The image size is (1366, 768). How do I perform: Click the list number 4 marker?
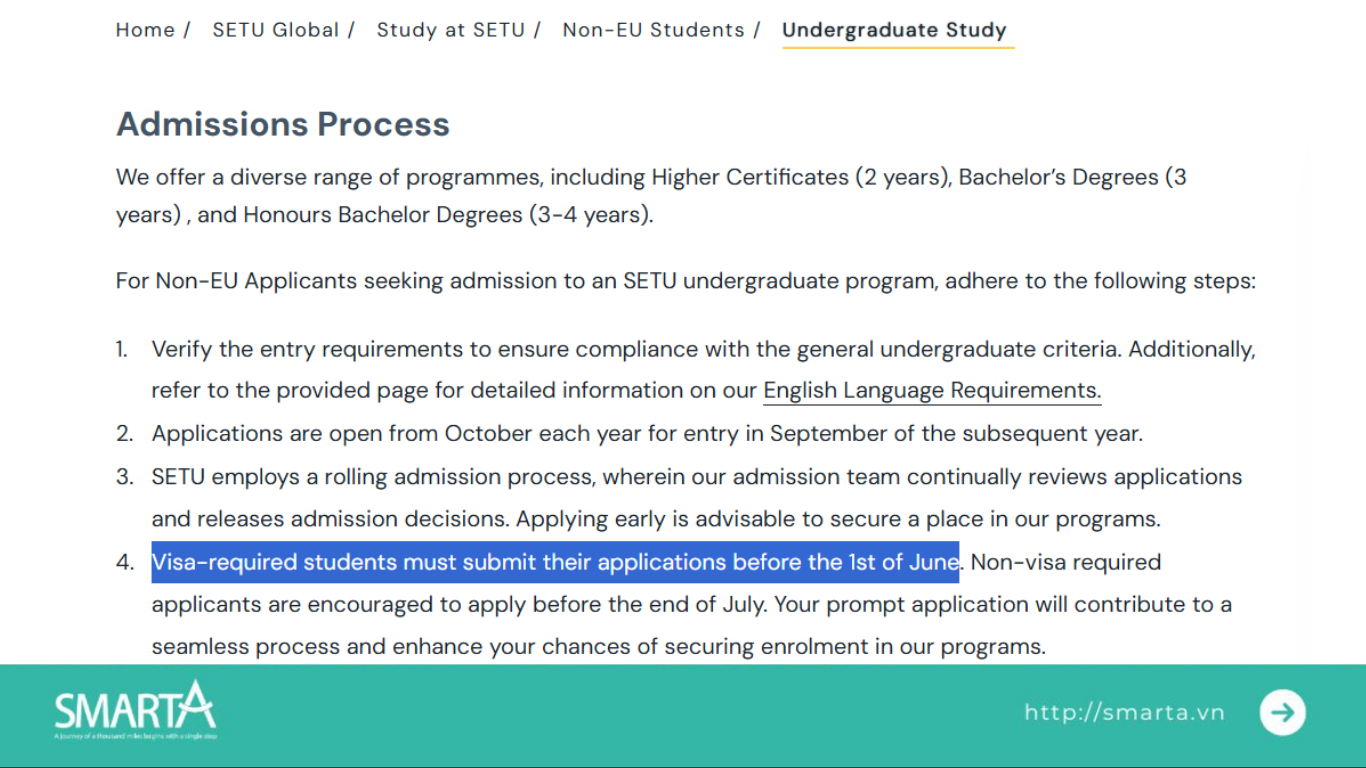[124, 562]
